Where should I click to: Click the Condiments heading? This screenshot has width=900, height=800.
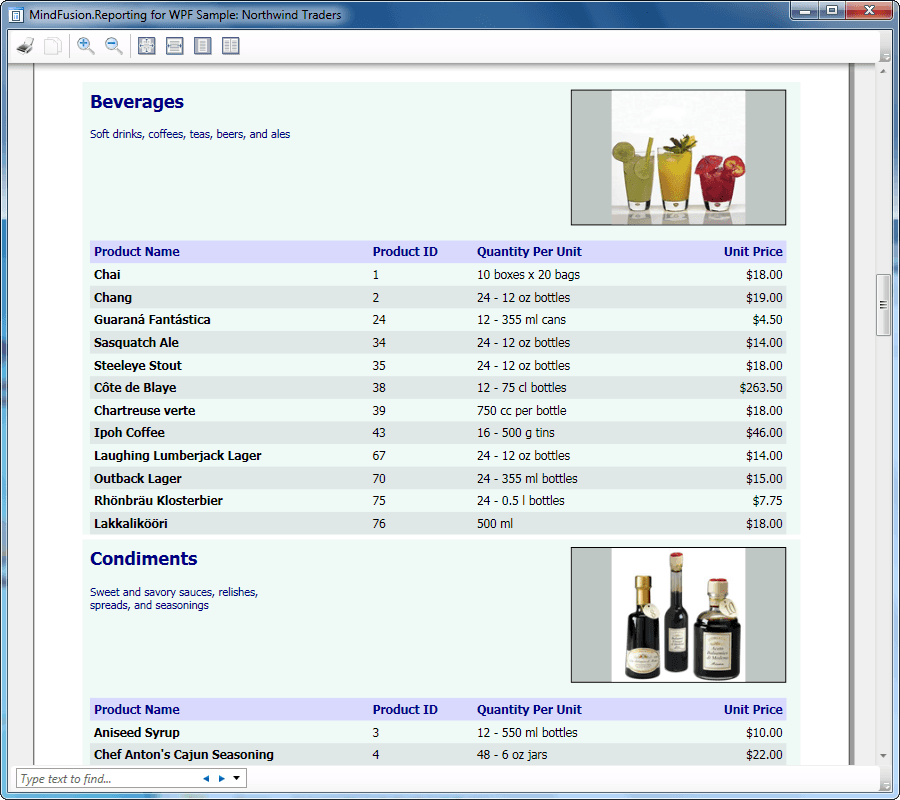point(143,559)
